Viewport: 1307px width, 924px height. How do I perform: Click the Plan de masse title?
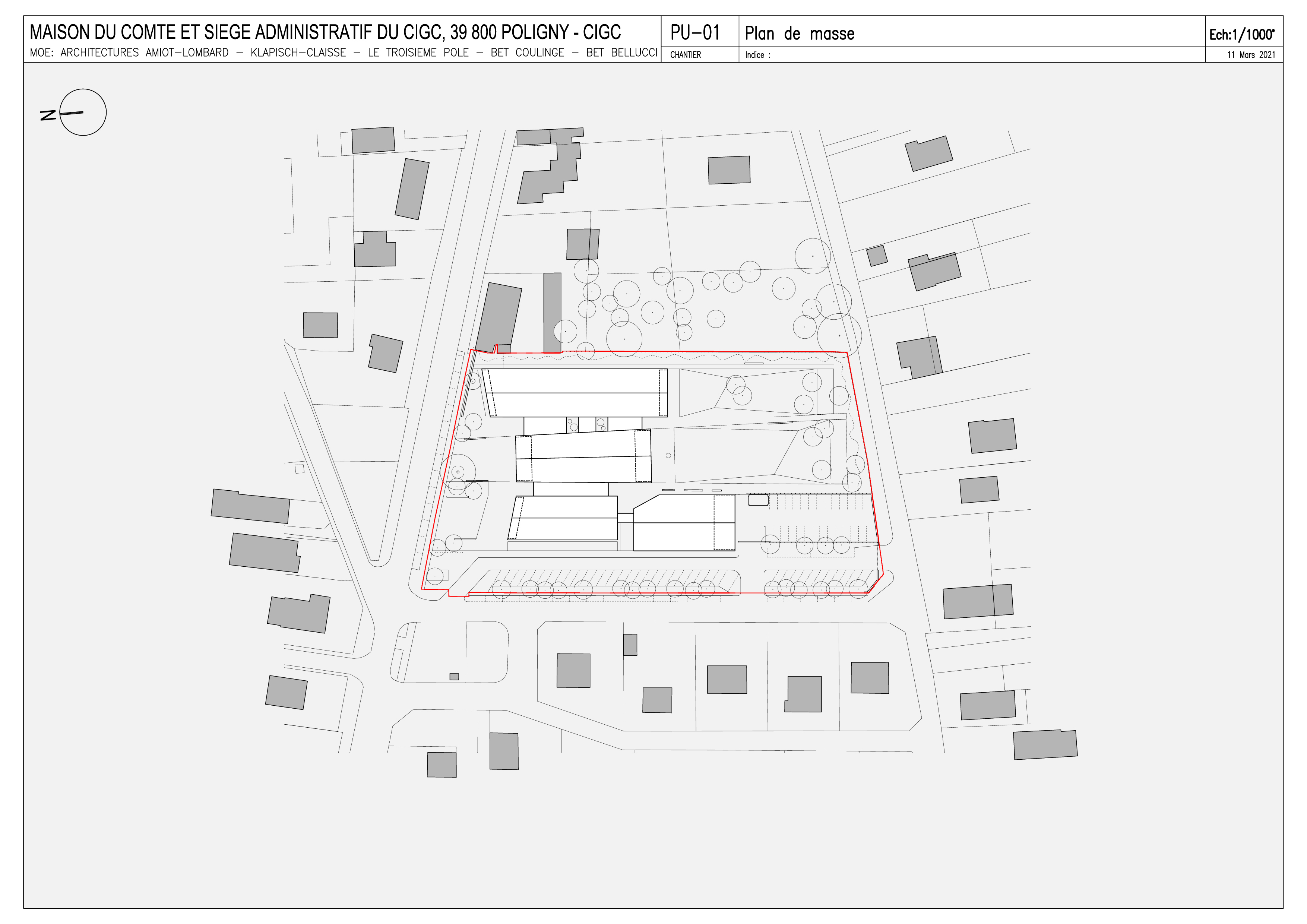(799, 34)
